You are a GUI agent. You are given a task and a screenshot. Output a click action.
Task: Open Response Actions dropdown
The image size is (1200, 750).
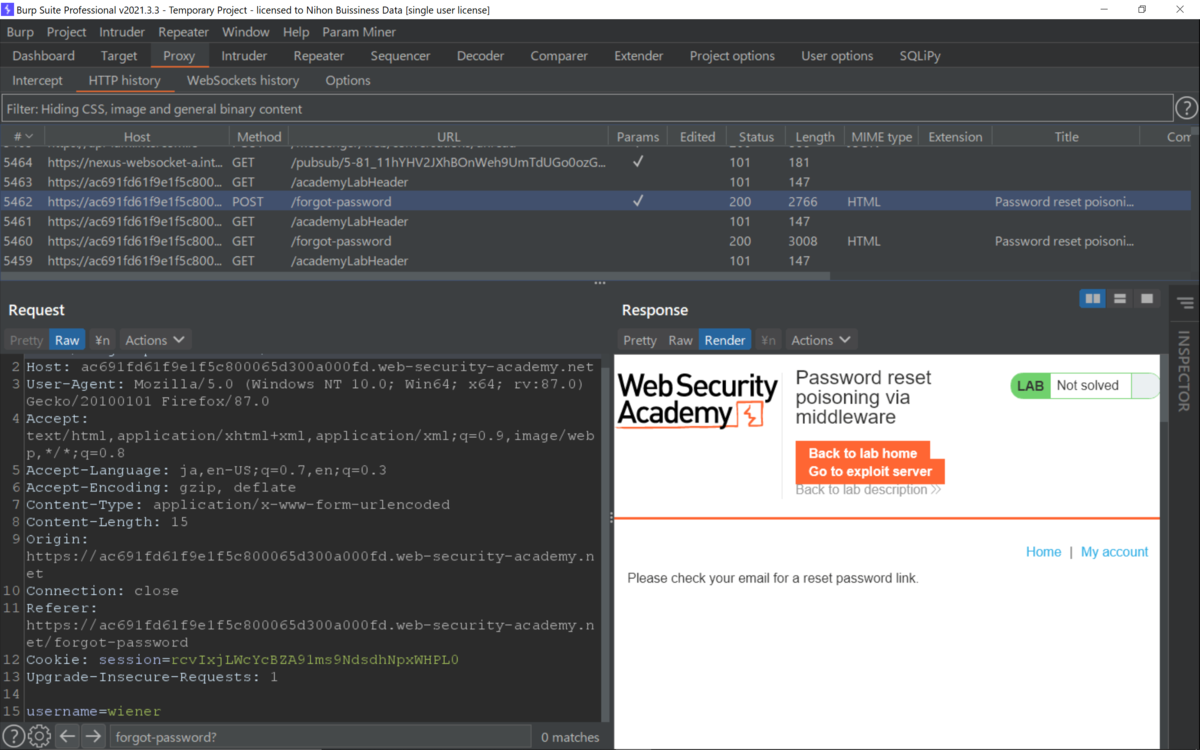coord(821,340)
